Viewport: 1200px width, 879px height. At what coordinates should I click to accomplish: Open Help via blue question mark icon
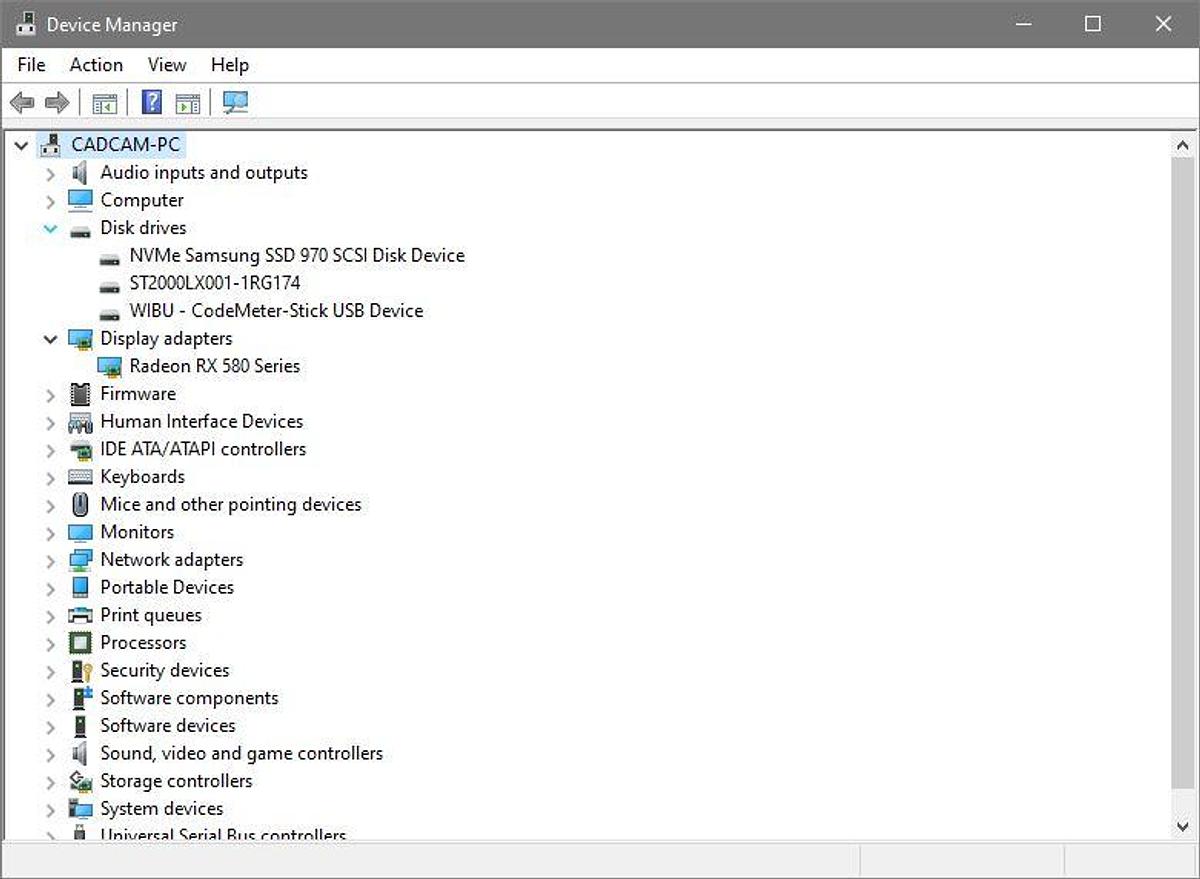point(152,102)
